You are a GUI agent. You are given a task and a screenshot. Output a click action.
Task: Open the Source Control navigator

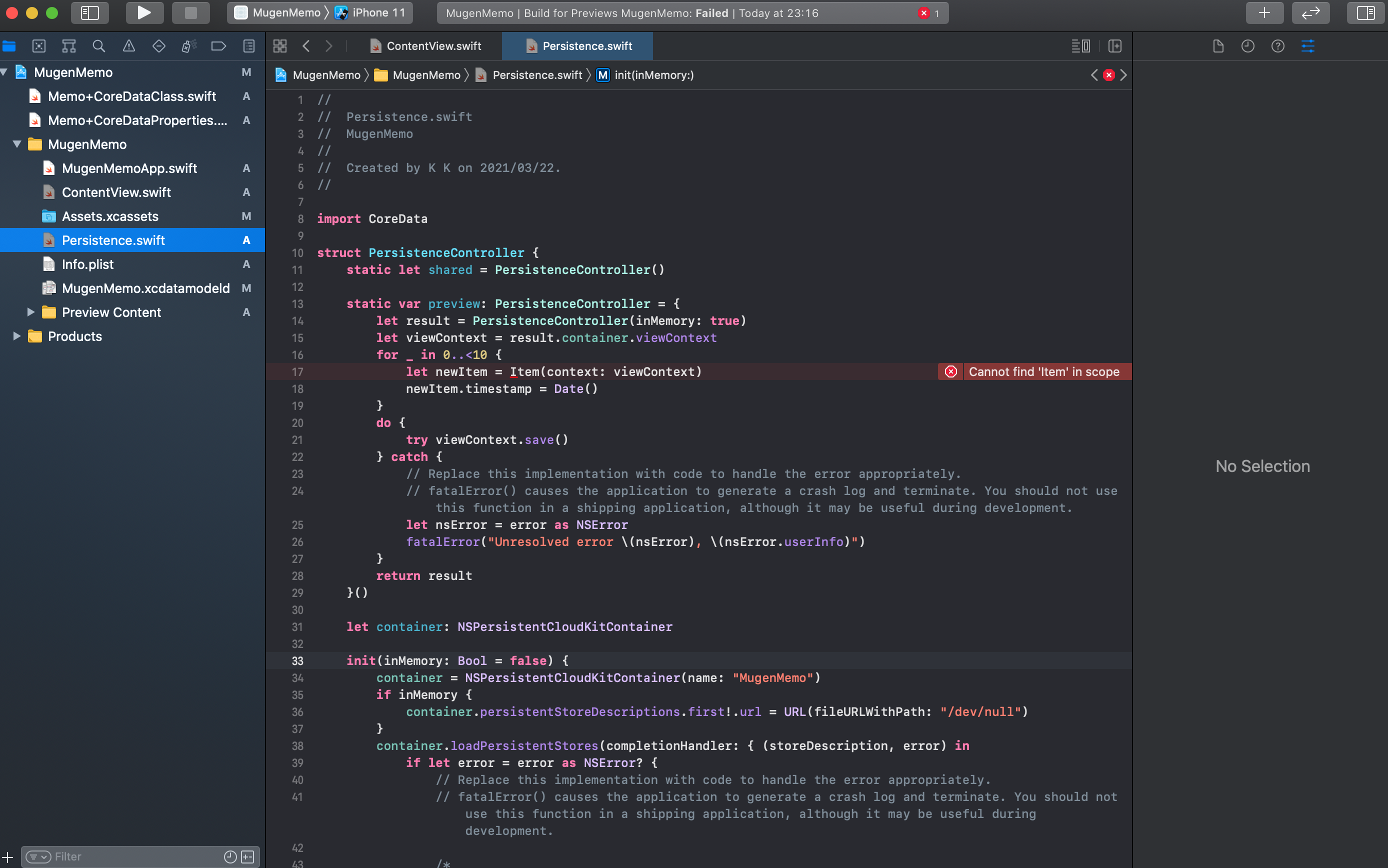39,46
